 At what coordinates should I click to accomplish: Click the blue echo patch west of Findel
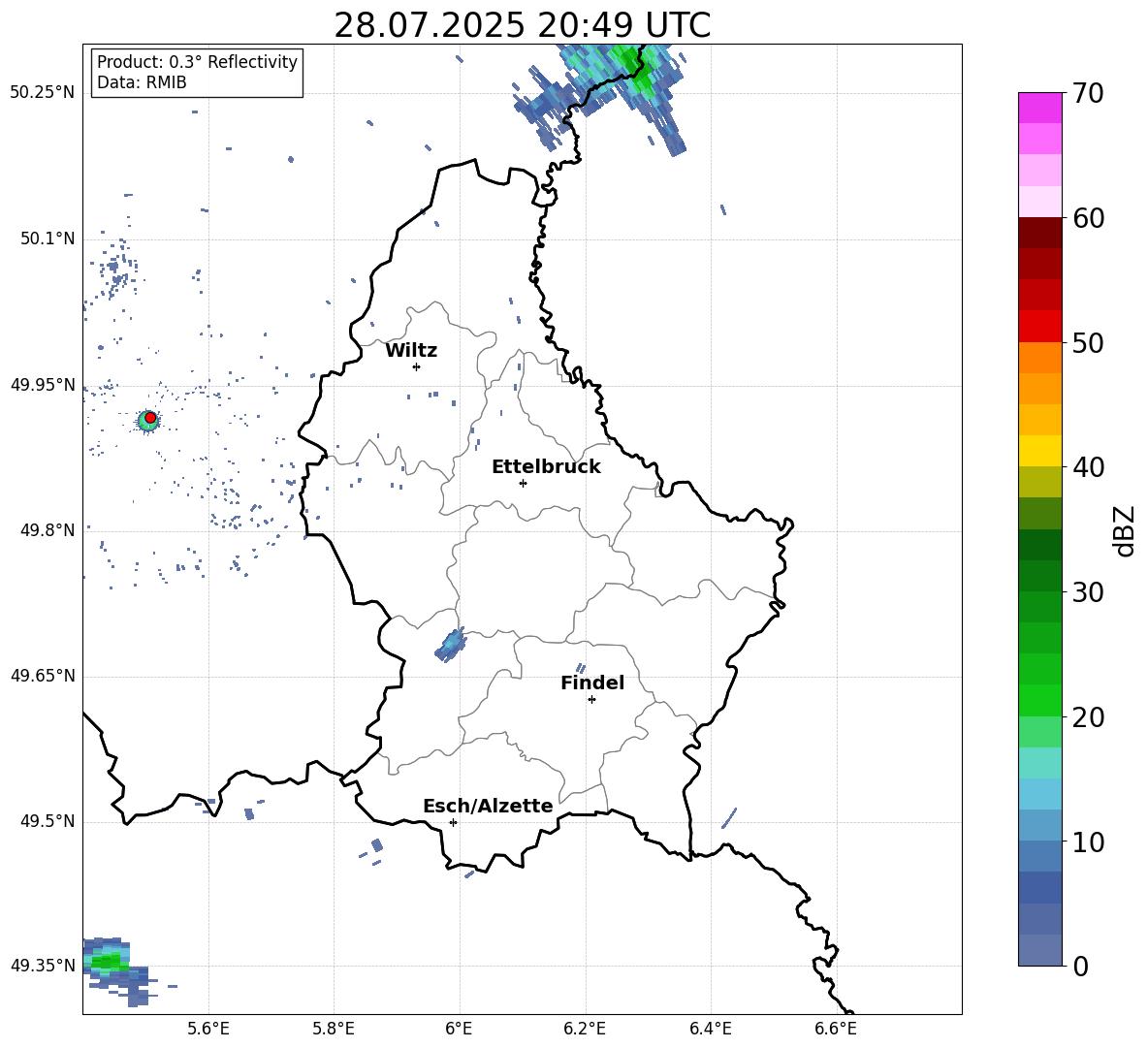click(450, 645)
